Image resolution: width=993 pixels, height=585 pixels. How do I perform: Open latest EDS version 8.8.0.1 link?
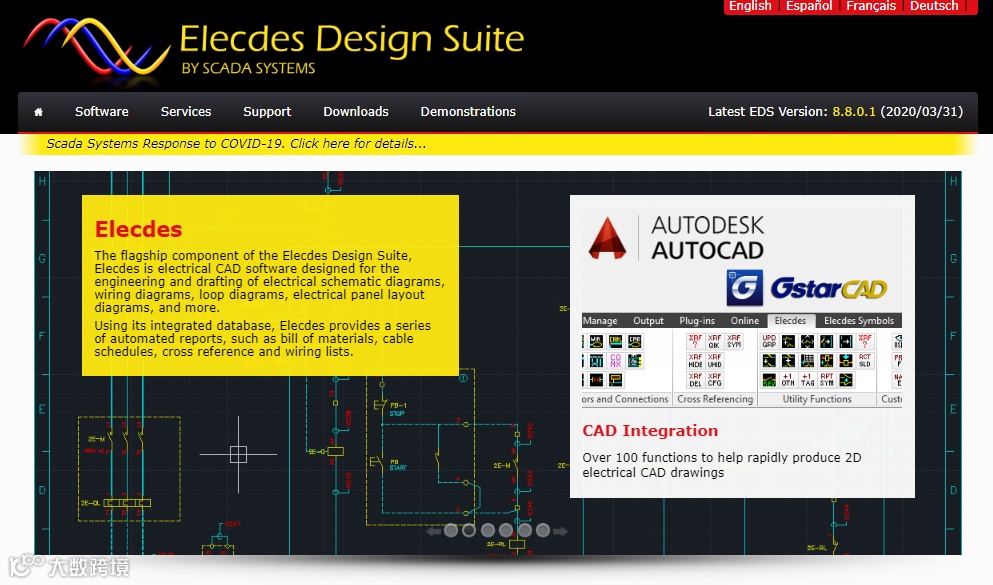click(x=853, y=111)
